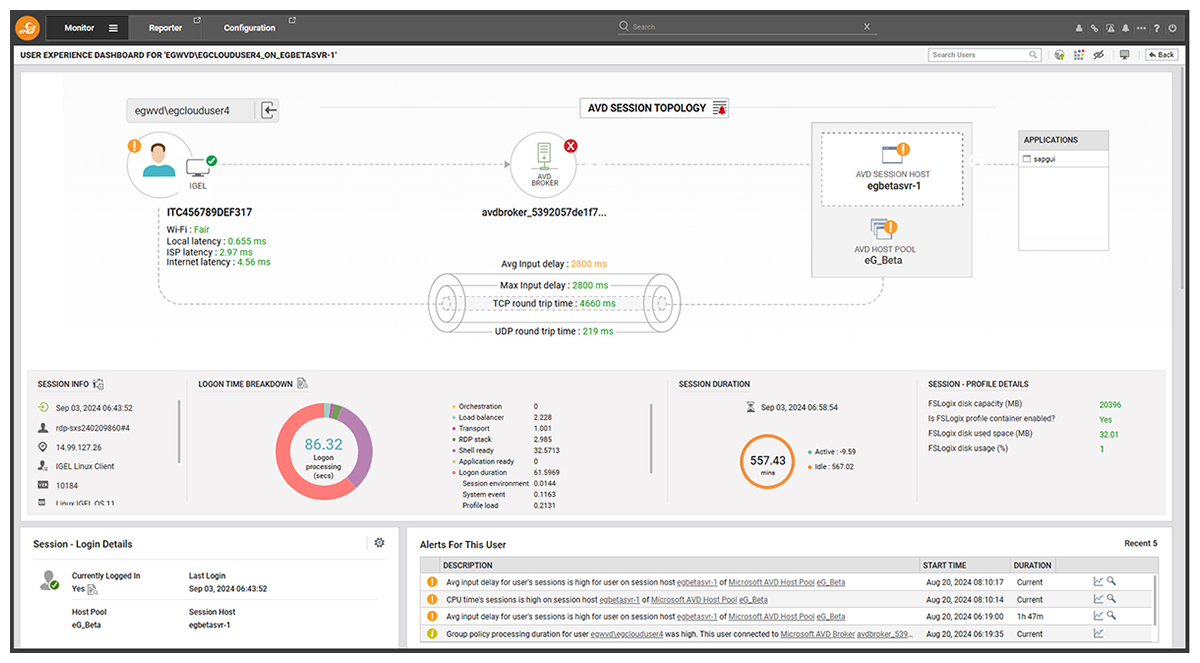The image size is (1200, 663).
Task: Open the Microsoft AVD Broker link in alert
Action: (817, 634)
